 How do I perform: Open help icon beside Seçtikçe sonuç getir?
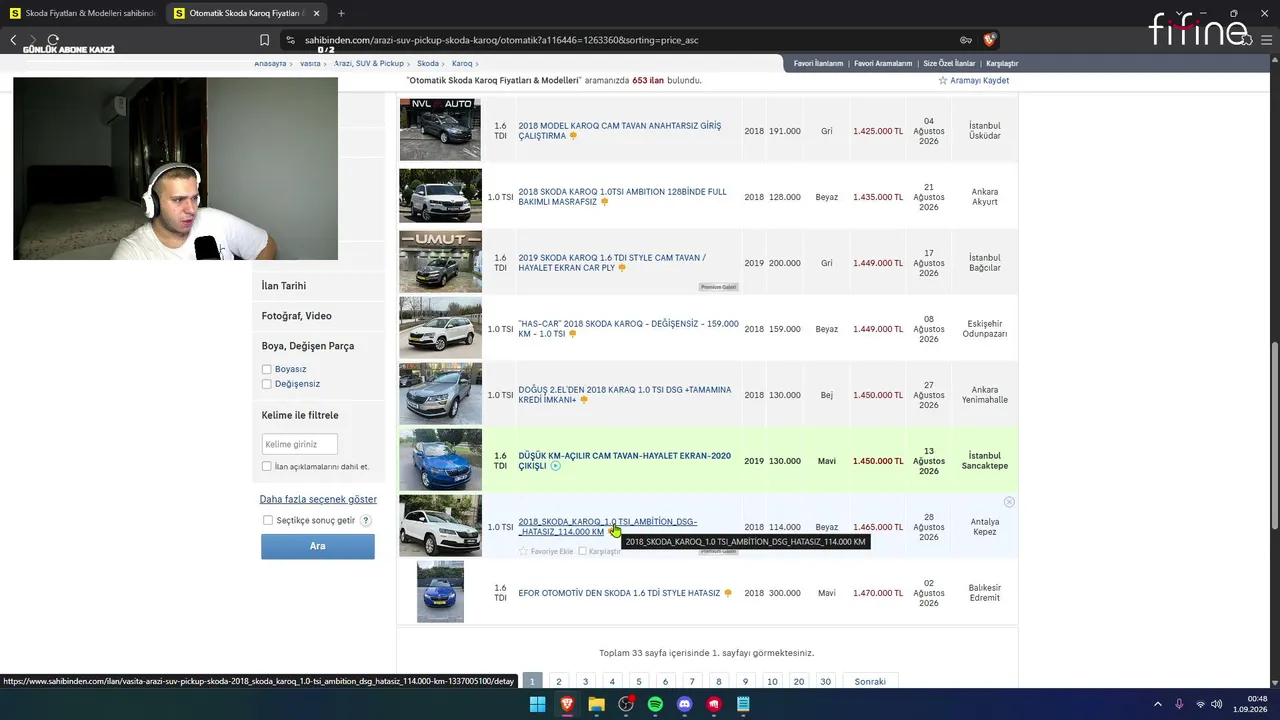[366, 520]
